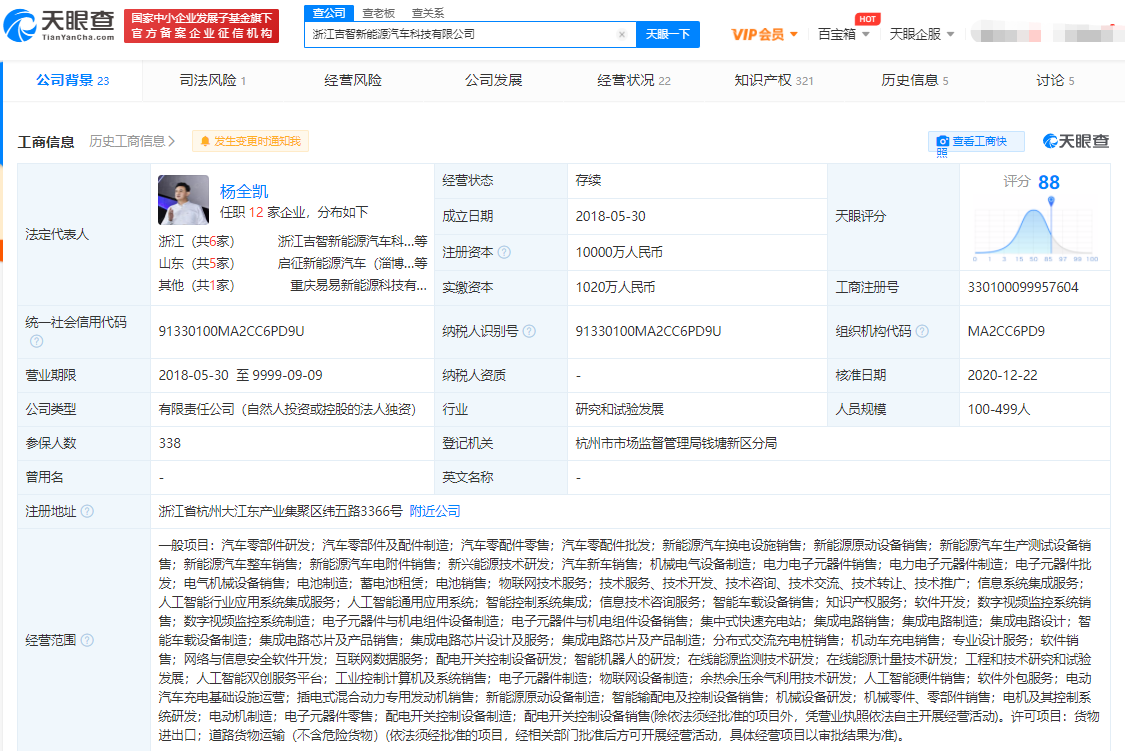Click the 公司类型 value 有限责任公司
Screen dimensions: 1125x751
pyautogui.click(x=288, y=410)
